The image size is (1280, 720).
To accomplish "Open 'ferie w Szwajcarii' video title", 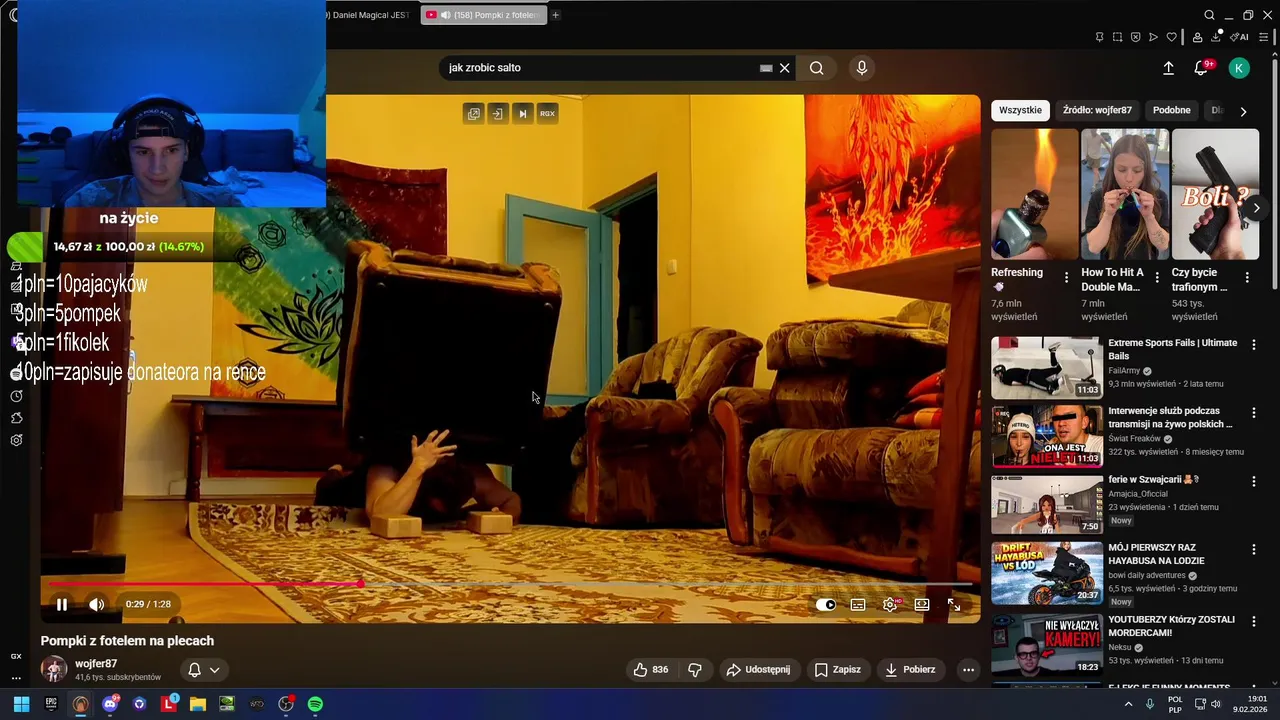I will click(x=1153, y=480).
